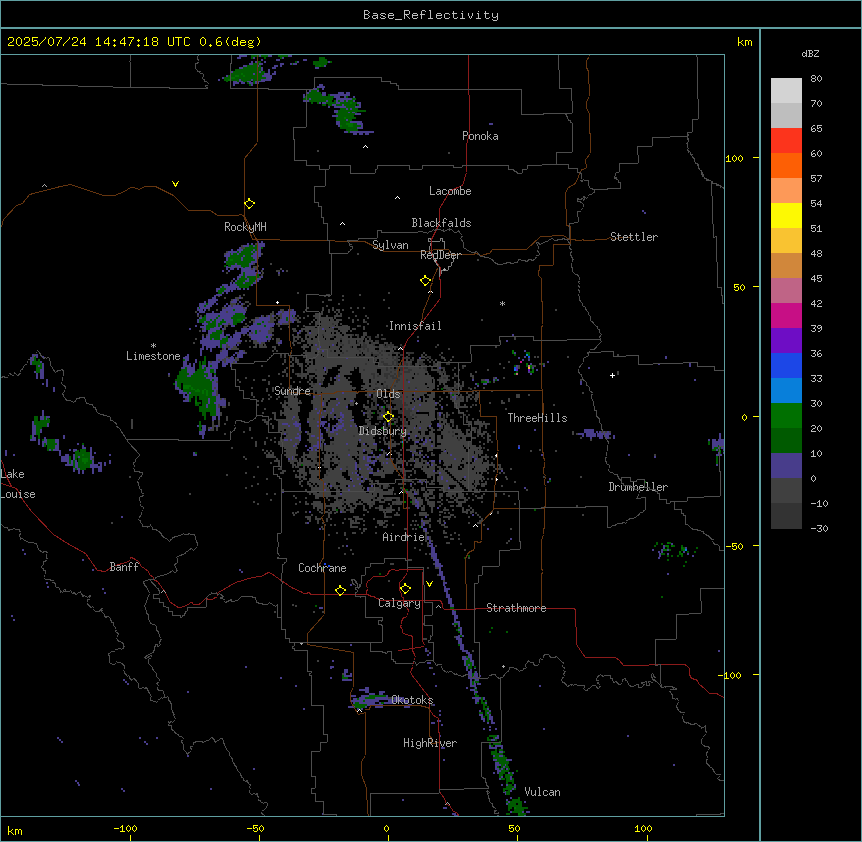
Task: Click the yellow diamond marker below RedDeer
Action: pyautogui.click(x=425, y=281)
